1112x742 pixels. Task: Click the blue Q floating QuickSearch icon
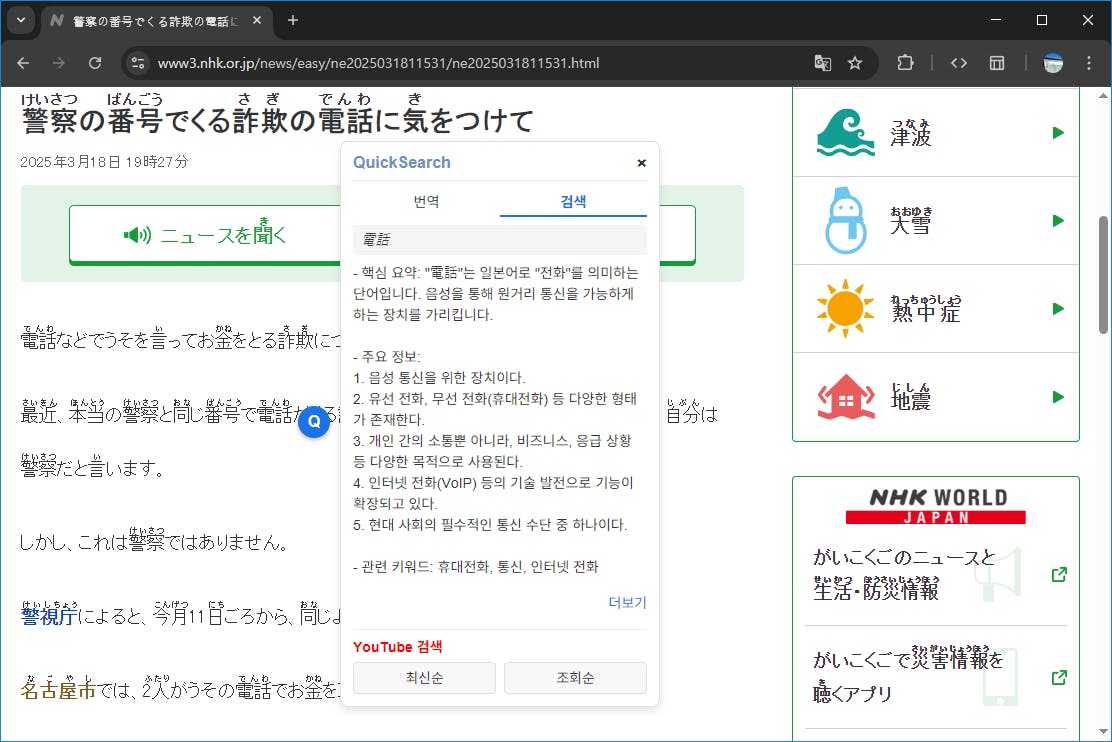(313, 422)
